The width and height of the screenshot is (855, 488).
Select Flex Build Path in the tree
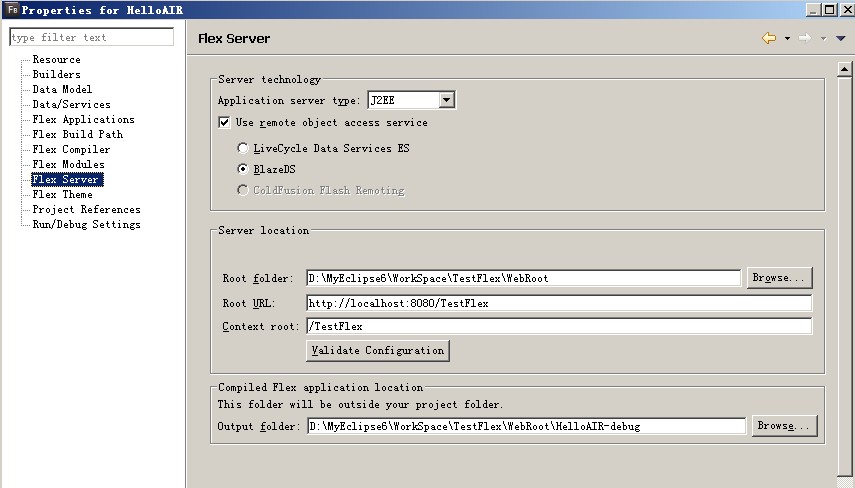click(x=77, y=134)
